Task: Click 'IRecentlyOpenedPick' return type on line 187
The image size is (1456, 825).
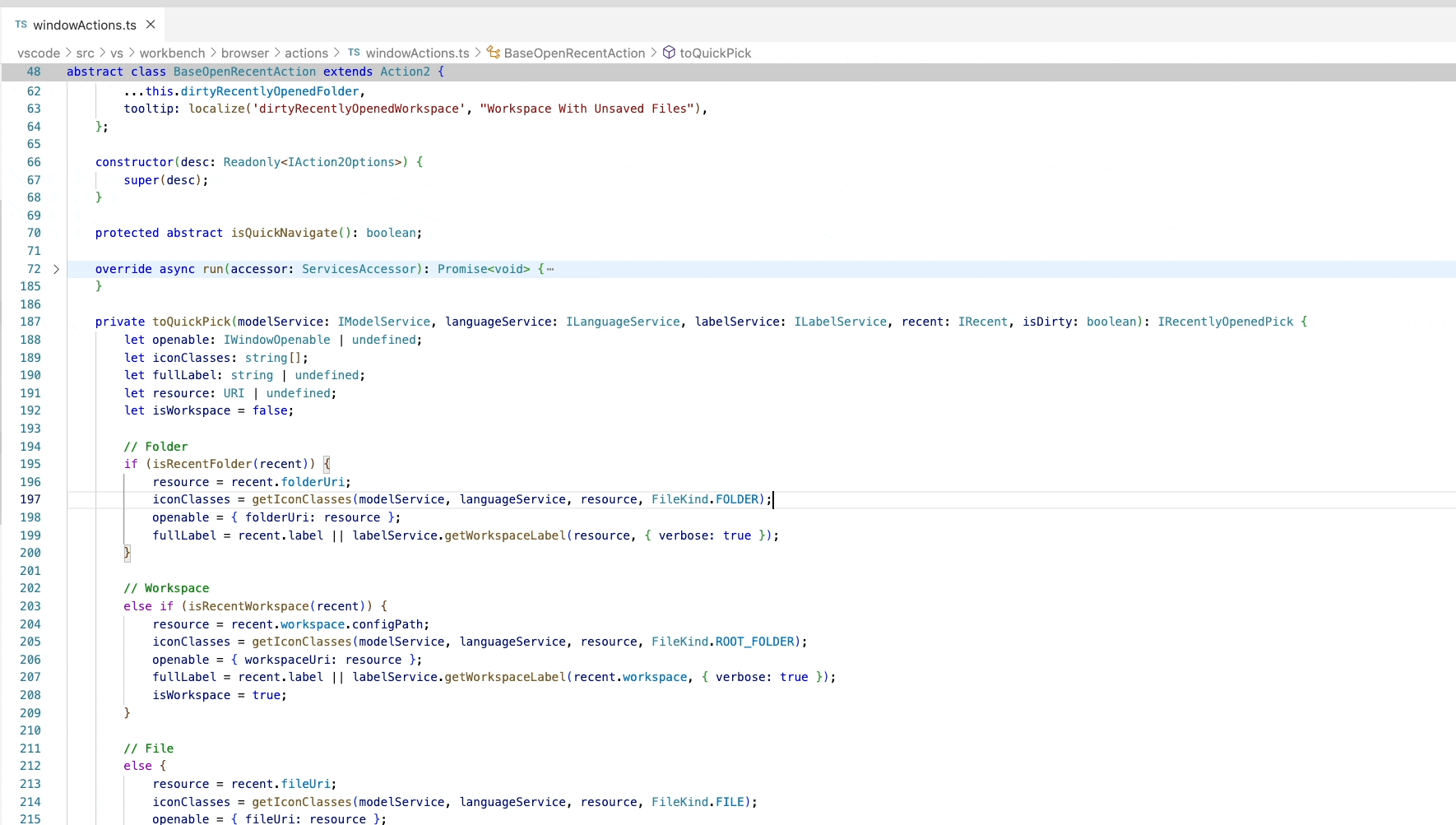Action: coord(1226,322)
